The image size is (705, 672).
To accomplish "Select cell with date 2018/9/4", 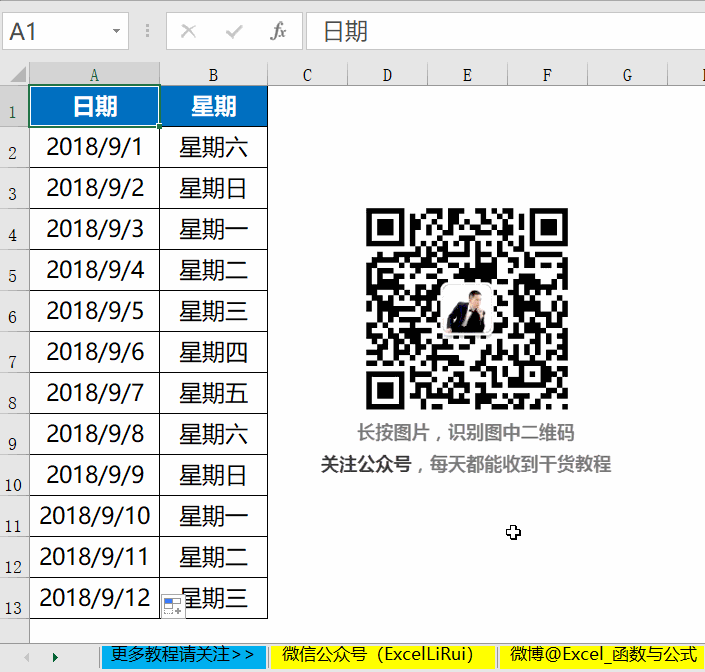I will coord(94,270).
